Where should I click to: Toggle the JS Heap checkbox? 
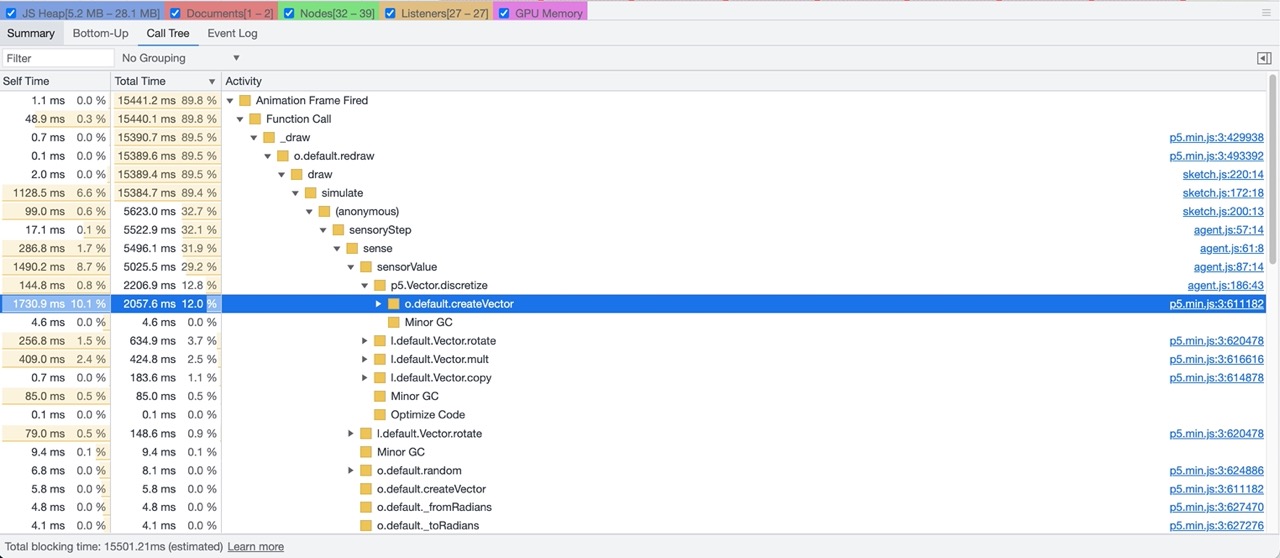tap(12, 14)
